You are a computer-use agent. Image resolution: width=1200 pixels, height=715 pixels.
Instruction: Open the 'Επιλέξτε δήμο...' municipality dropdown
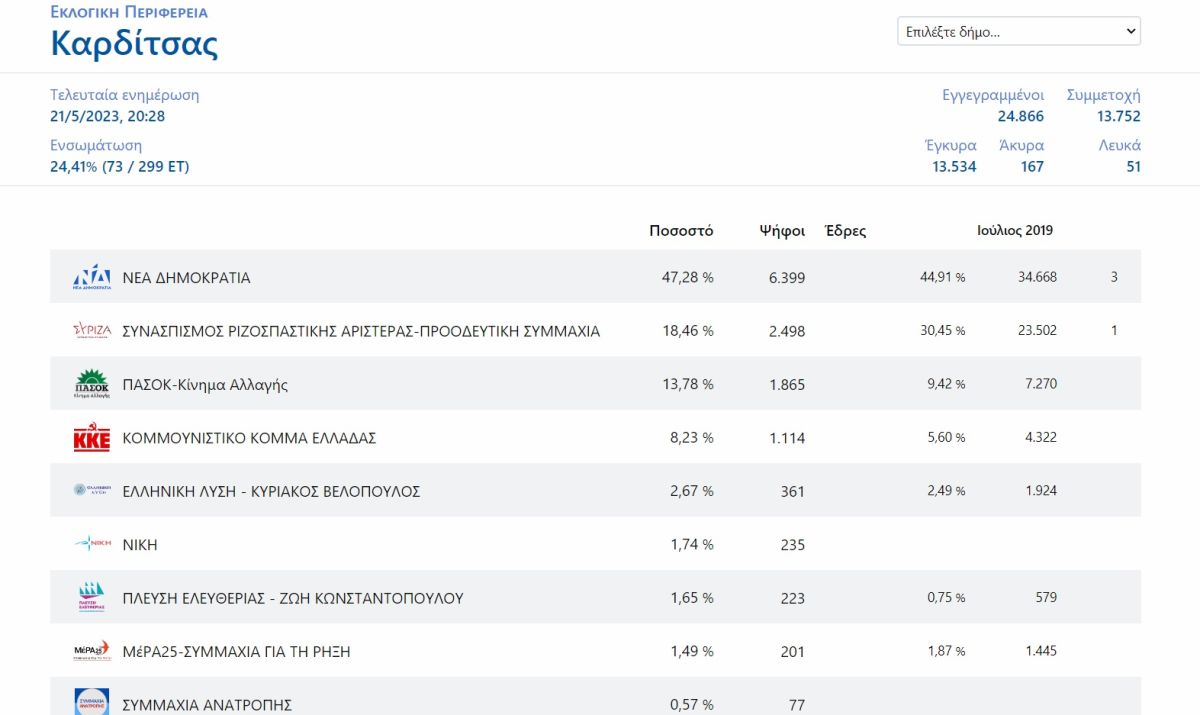click(1019, 31)
